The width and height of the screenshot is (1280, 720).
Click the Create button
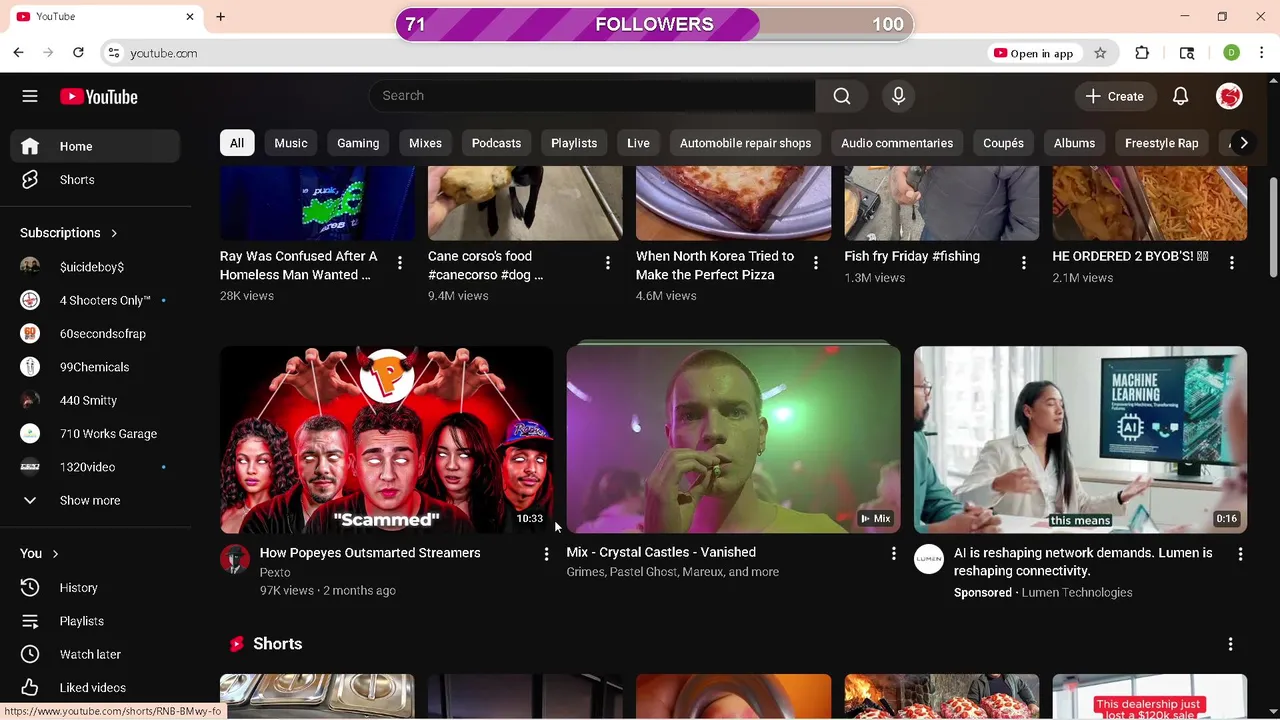click(1115, 96)
